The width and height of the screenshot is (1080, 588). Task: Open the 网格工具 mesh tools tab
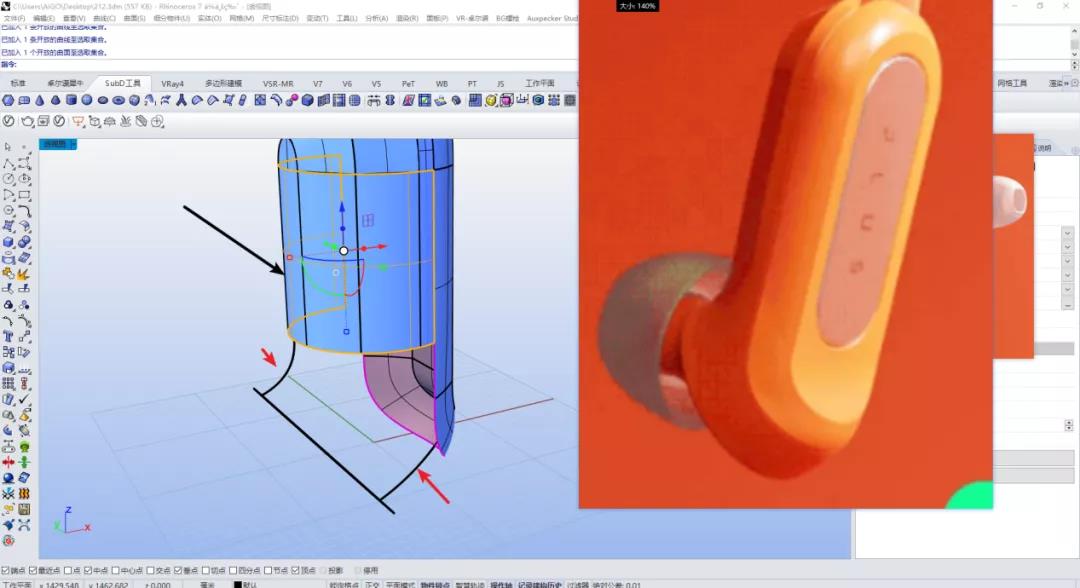point(1012,83)
